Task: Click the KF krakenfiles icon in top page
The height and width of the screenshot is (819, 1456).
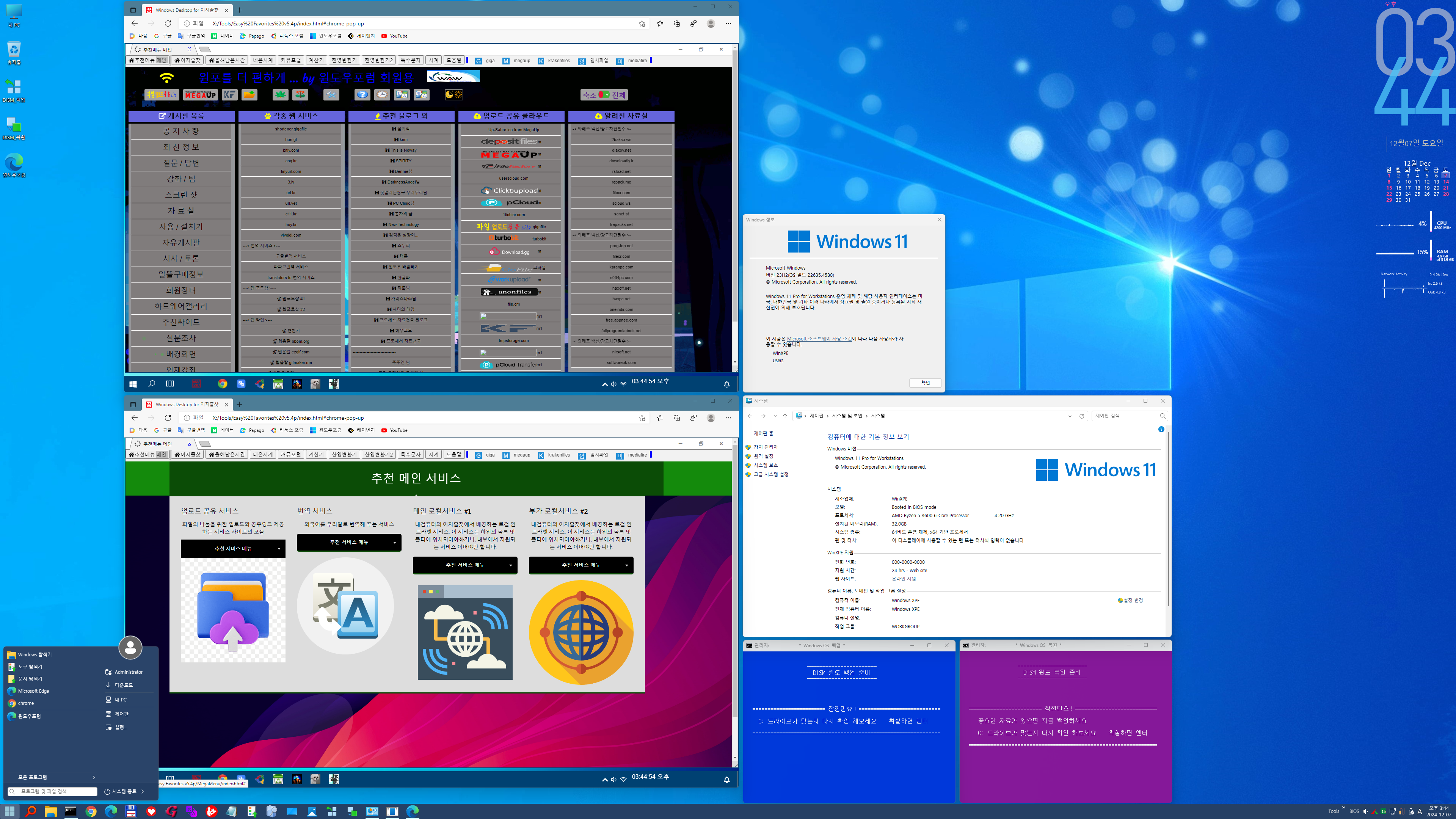Action: pyautogui.click(x=229, y=95)
